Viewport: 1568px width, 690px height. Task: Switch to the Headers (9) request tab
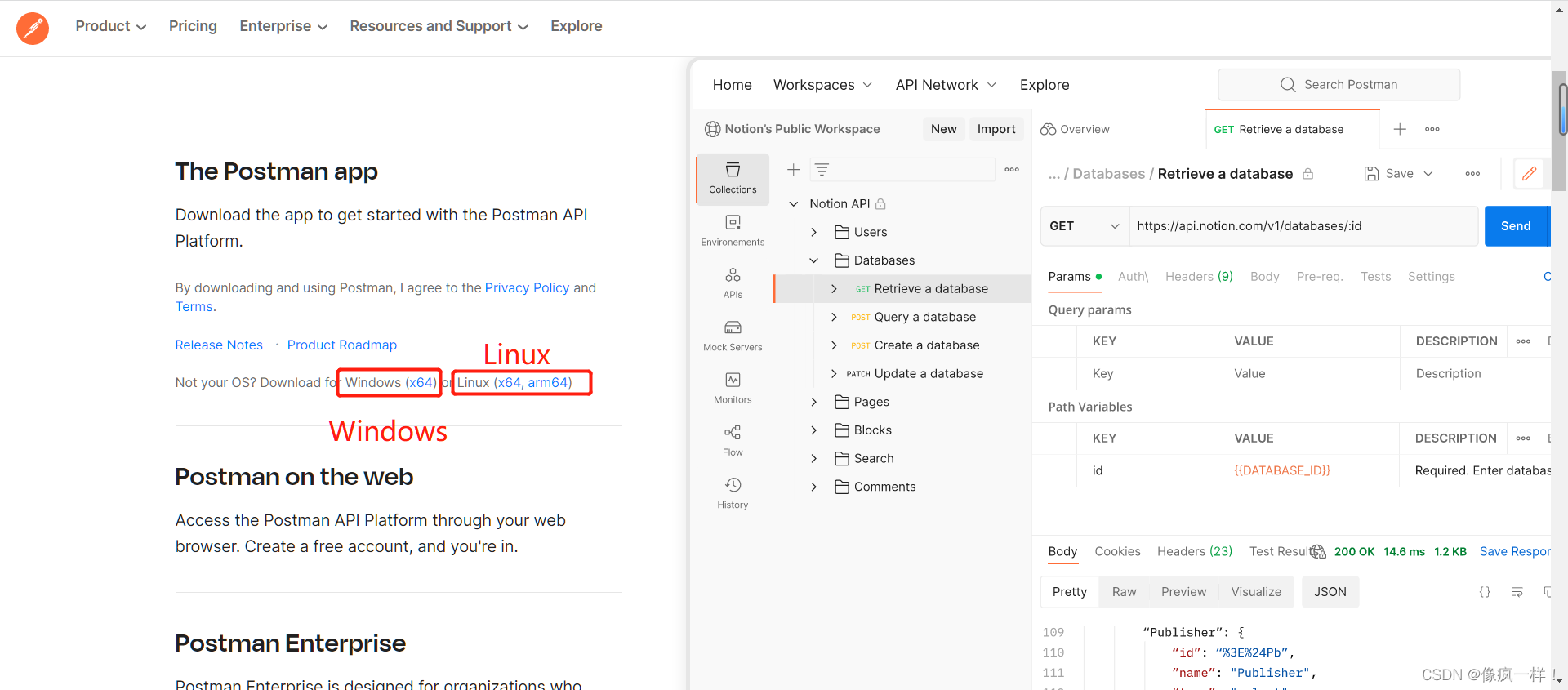pyautogui.click(x=1199, y=277)
